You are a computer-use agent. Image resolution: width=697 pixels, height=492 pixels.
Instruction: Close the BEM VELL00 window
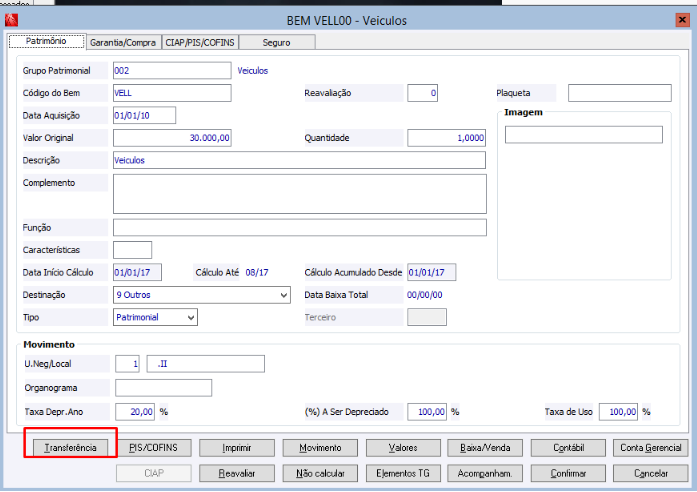tap(682, 20)
